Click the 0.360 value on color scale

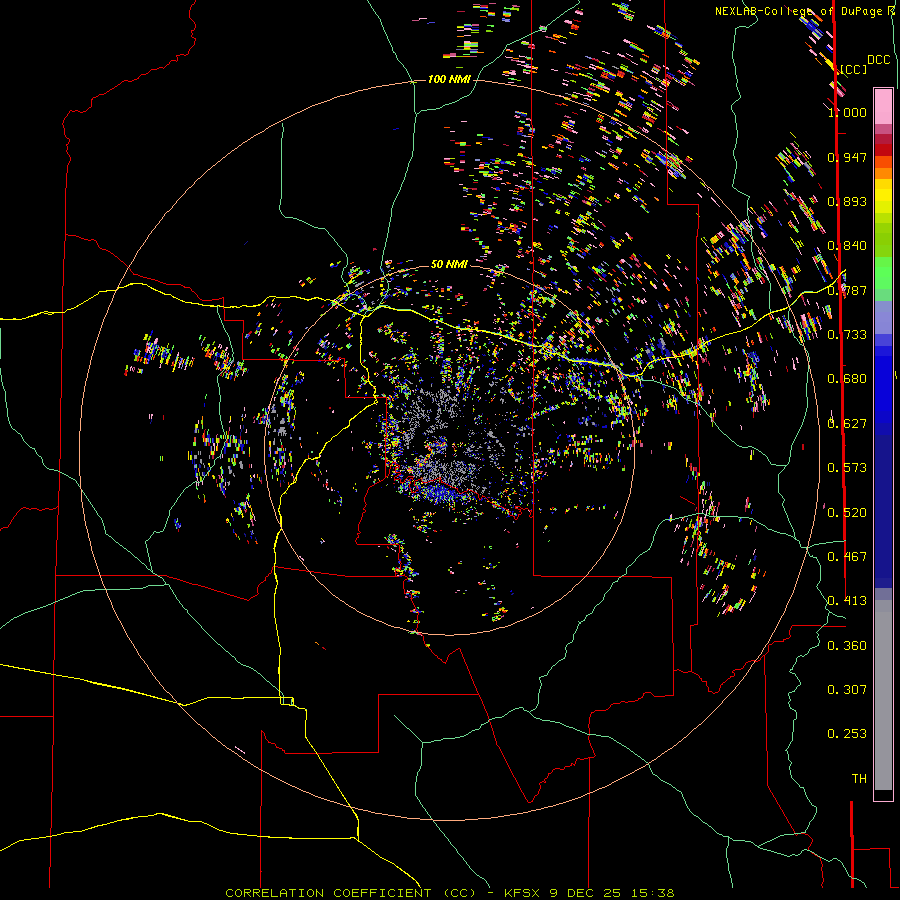click(847, 646)
